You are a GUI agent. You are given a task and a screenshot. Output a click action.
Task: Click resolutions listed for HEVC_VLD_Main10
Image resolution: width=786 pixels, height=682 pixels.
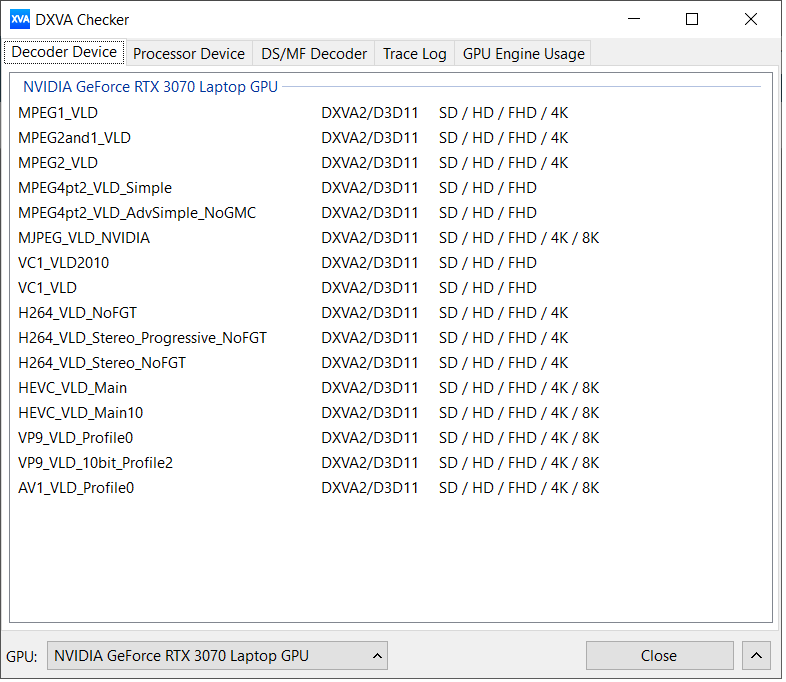click(x=520, y=414)
